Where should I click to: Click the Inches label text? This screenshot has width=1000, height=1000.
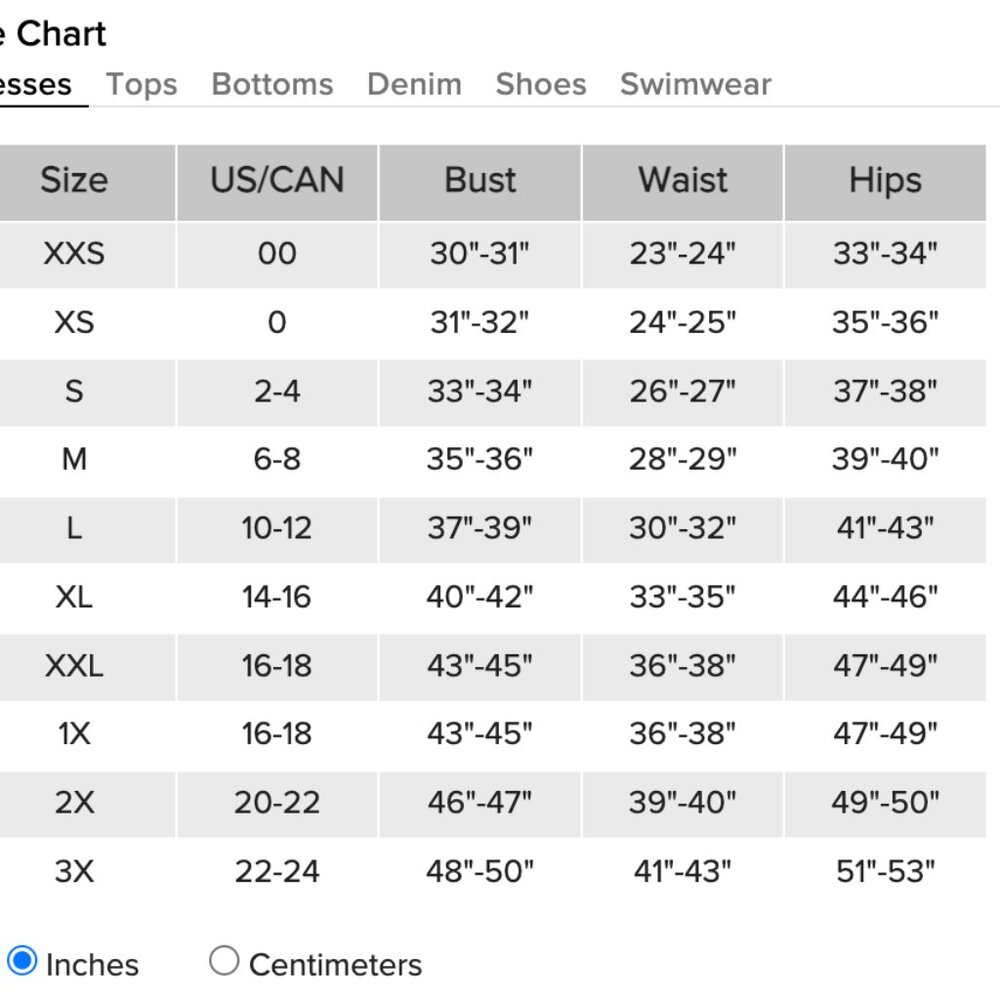click(x=92, y=965)
